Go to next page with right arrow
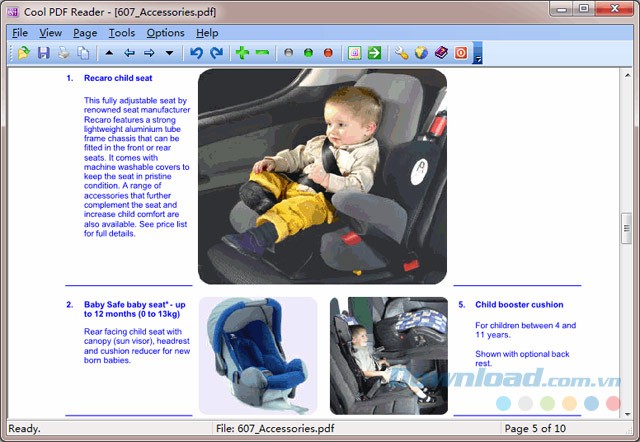This screenshot has height=442, width=640. click(149, 53)
